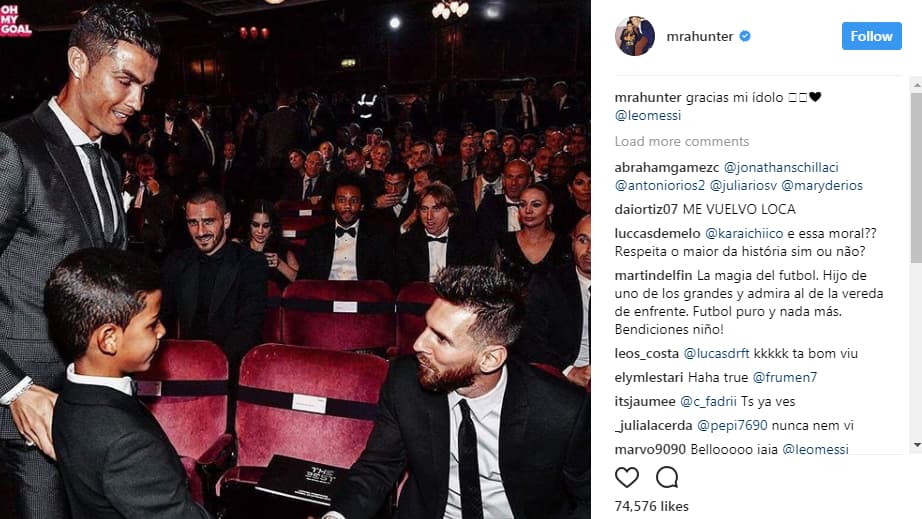Open @pepi7690 mention
This screenshot has height=519, width=922.
click(x=732, y=426)
